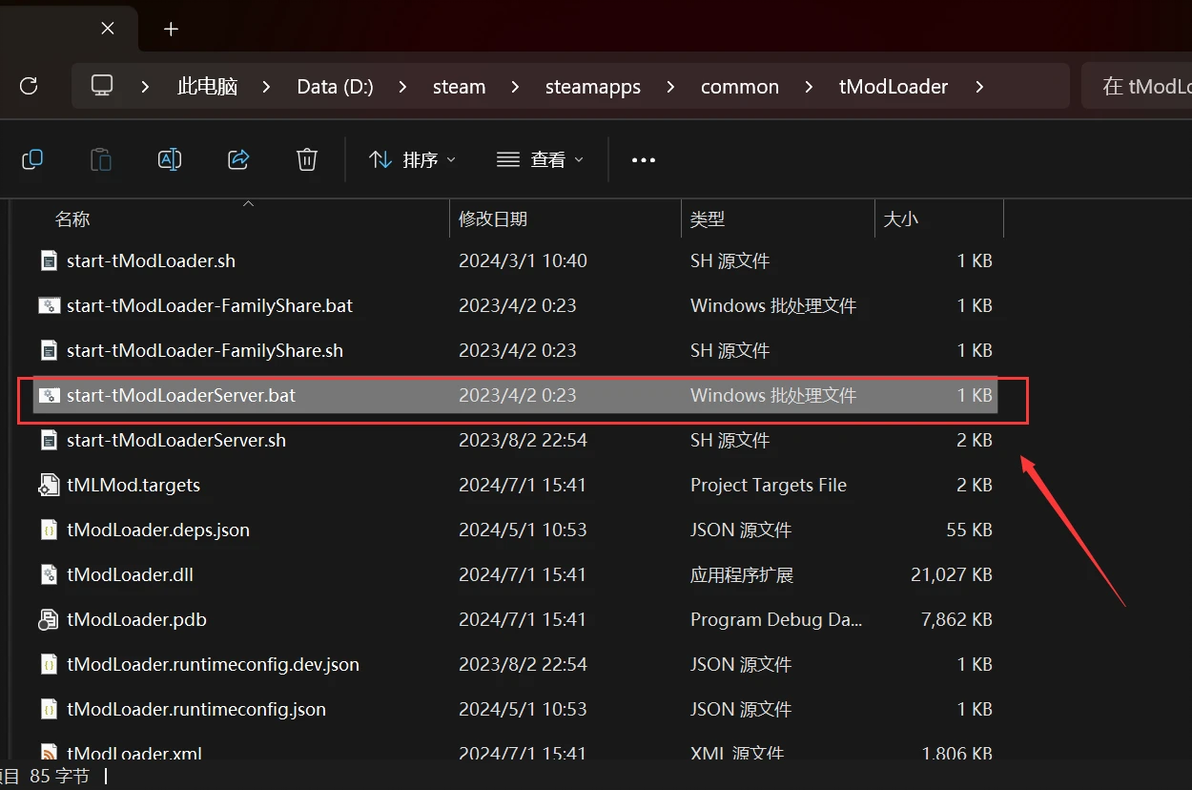Expand chevron after the monitor icon
The height and width of the screenshot is (790, 1192).
point(145,87)
